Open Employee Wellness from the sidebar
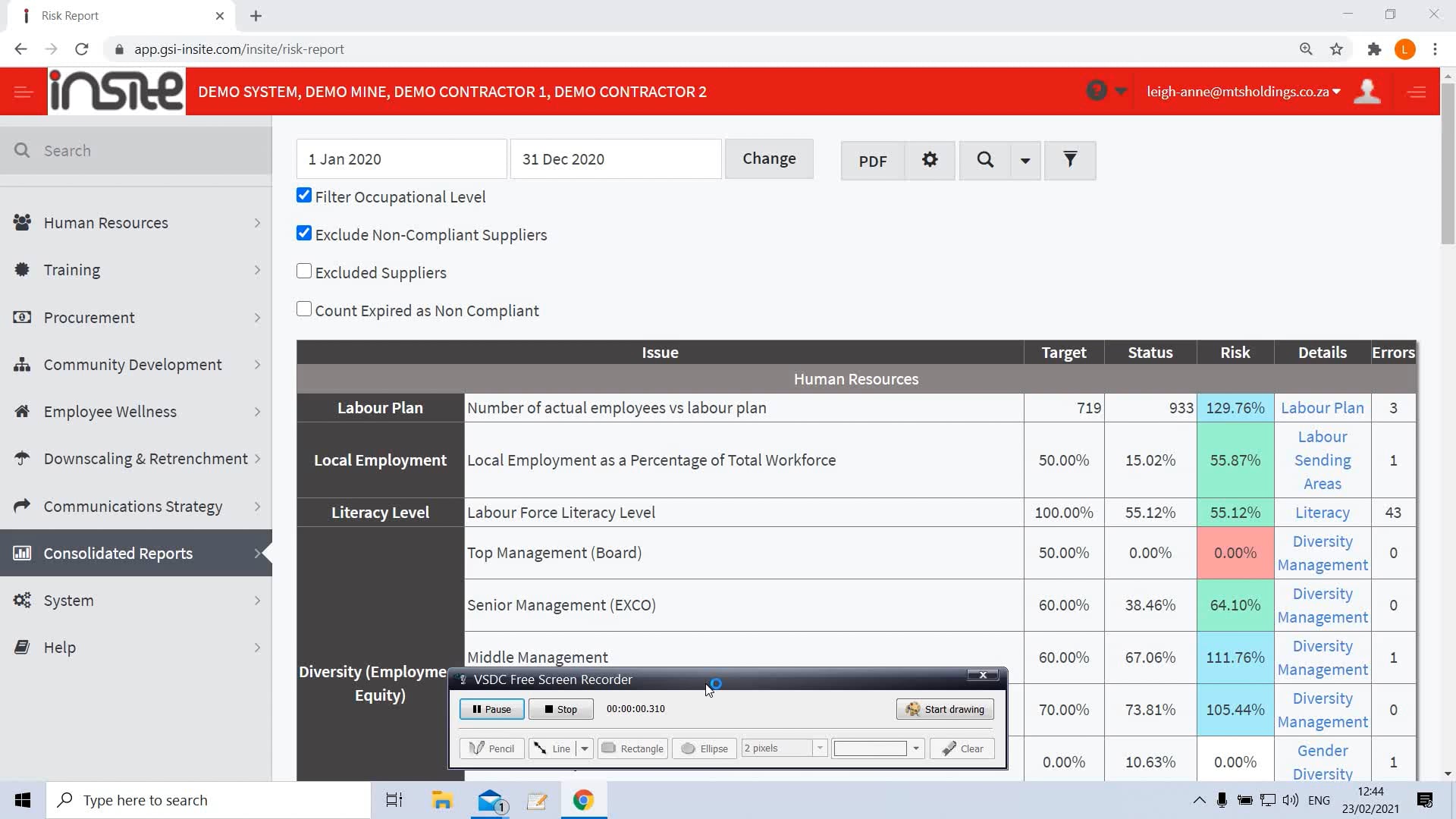This screenshot has width=1456, height=819. (109, 411)
